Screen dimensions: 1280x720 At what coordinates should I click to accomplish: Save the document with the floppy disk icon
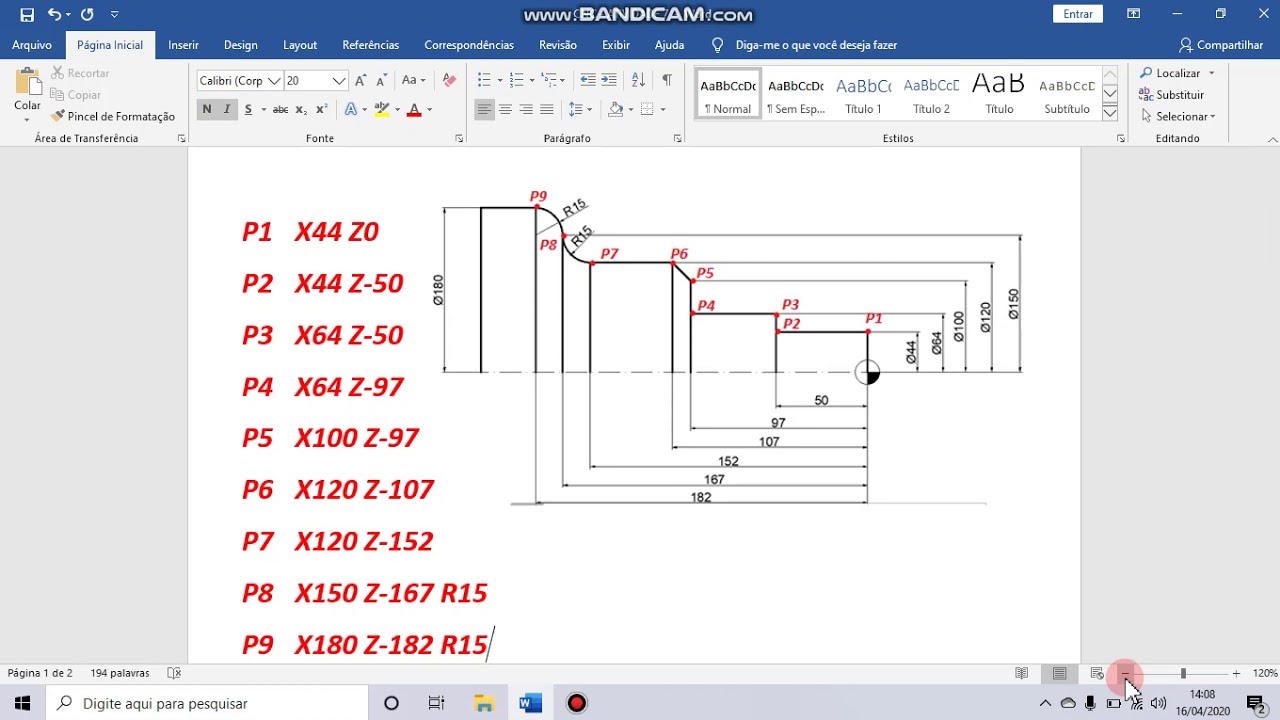point(27,15)
